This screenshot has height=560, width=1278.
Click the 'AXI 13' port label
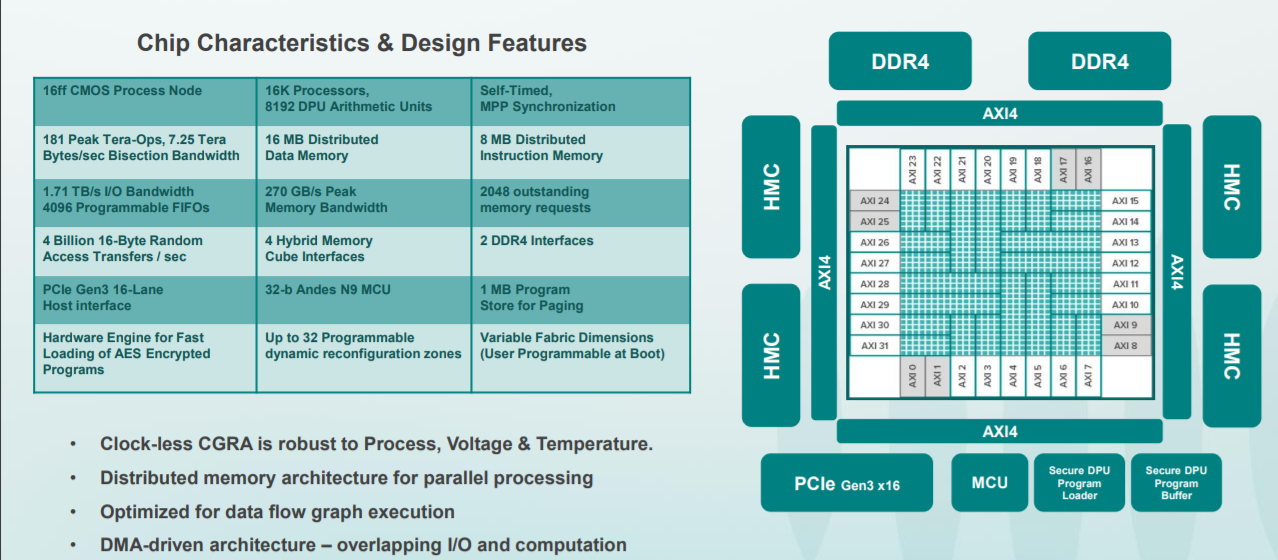point(1126,242)
